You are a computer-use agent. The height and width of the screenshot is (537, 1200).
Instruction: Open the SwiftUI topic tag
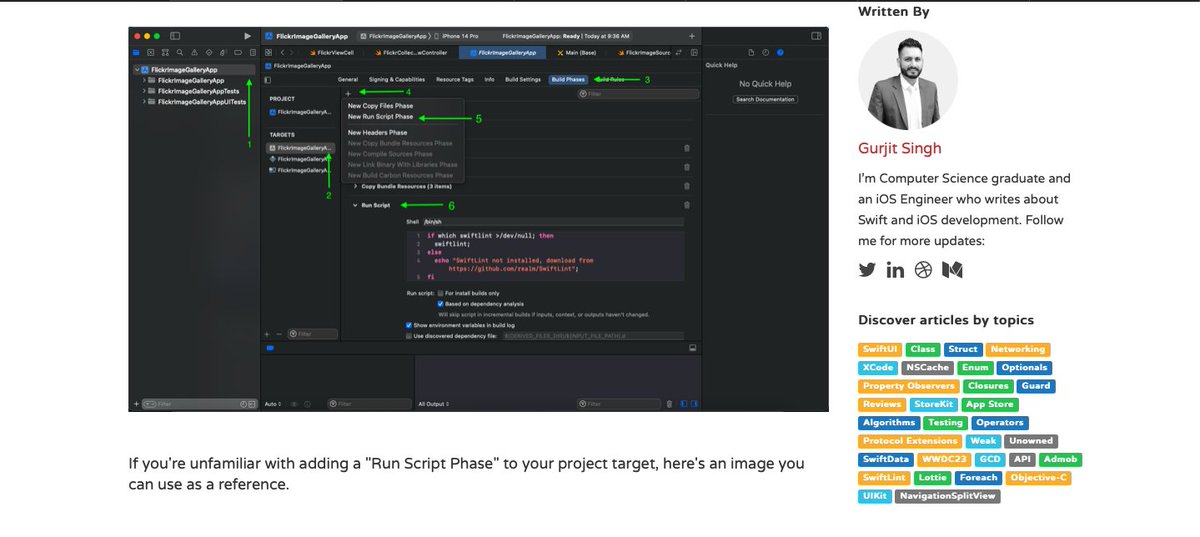click(x=880, y=350)
